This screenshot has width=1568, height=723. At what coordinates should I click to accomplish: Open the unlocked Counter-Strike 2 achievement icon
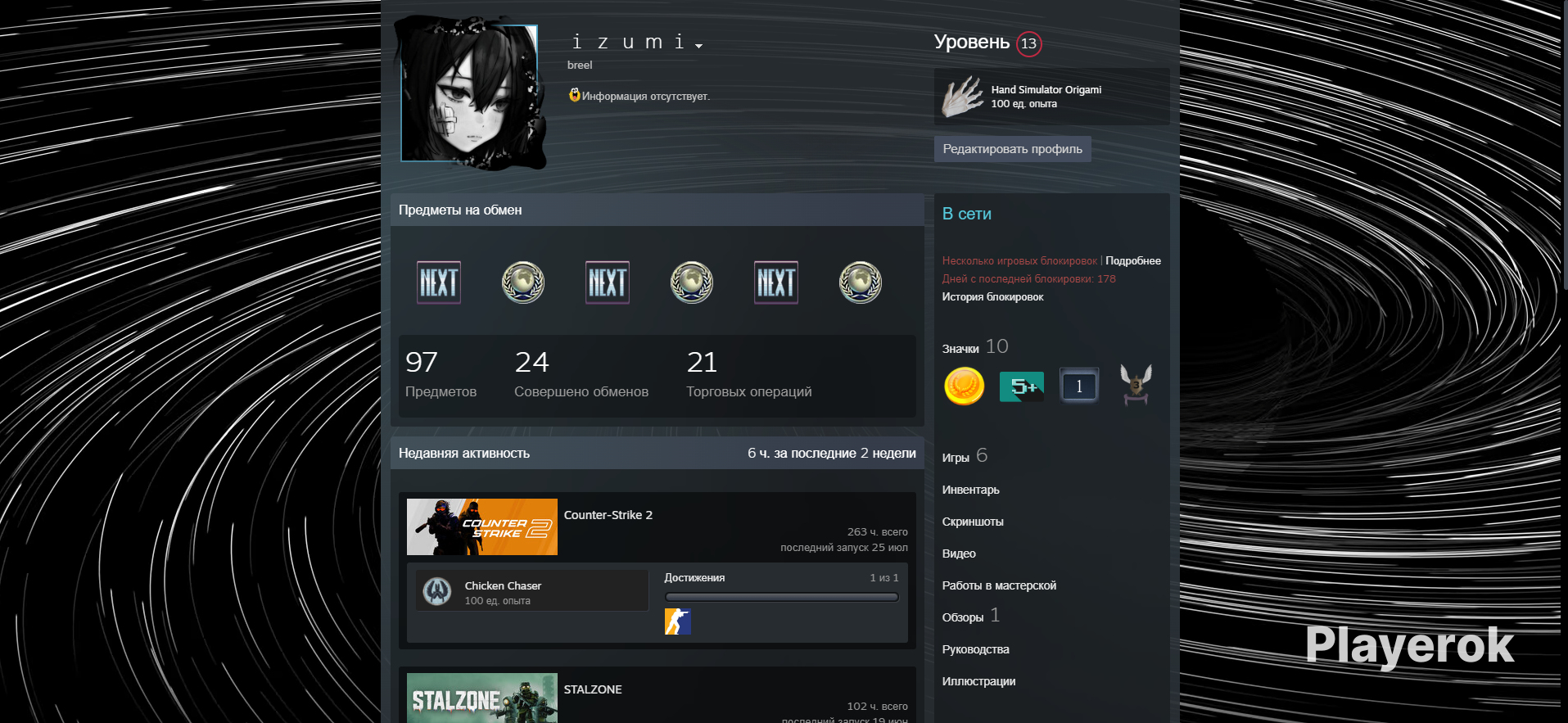(x=678, y=622)
